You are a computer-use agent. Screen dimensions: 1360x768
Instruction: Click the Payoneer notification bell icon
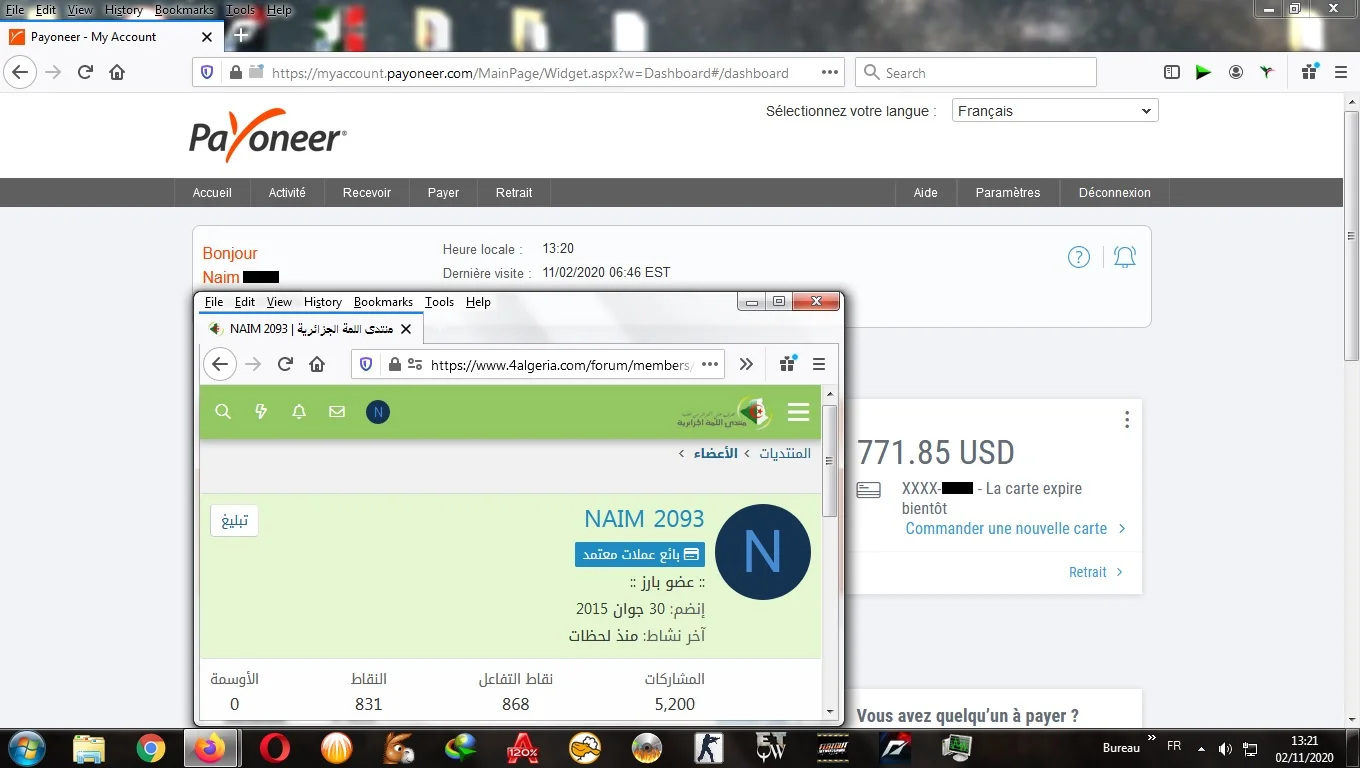[x=1125, y=257]
